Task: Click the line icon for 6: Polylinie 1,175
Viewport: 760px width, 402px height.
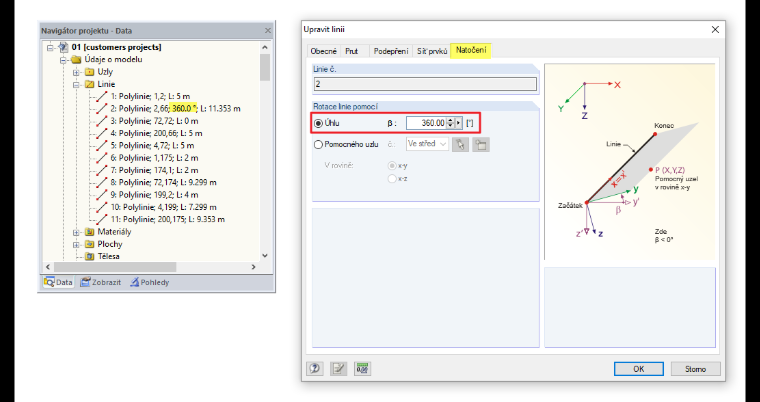Action: [102, 158]
